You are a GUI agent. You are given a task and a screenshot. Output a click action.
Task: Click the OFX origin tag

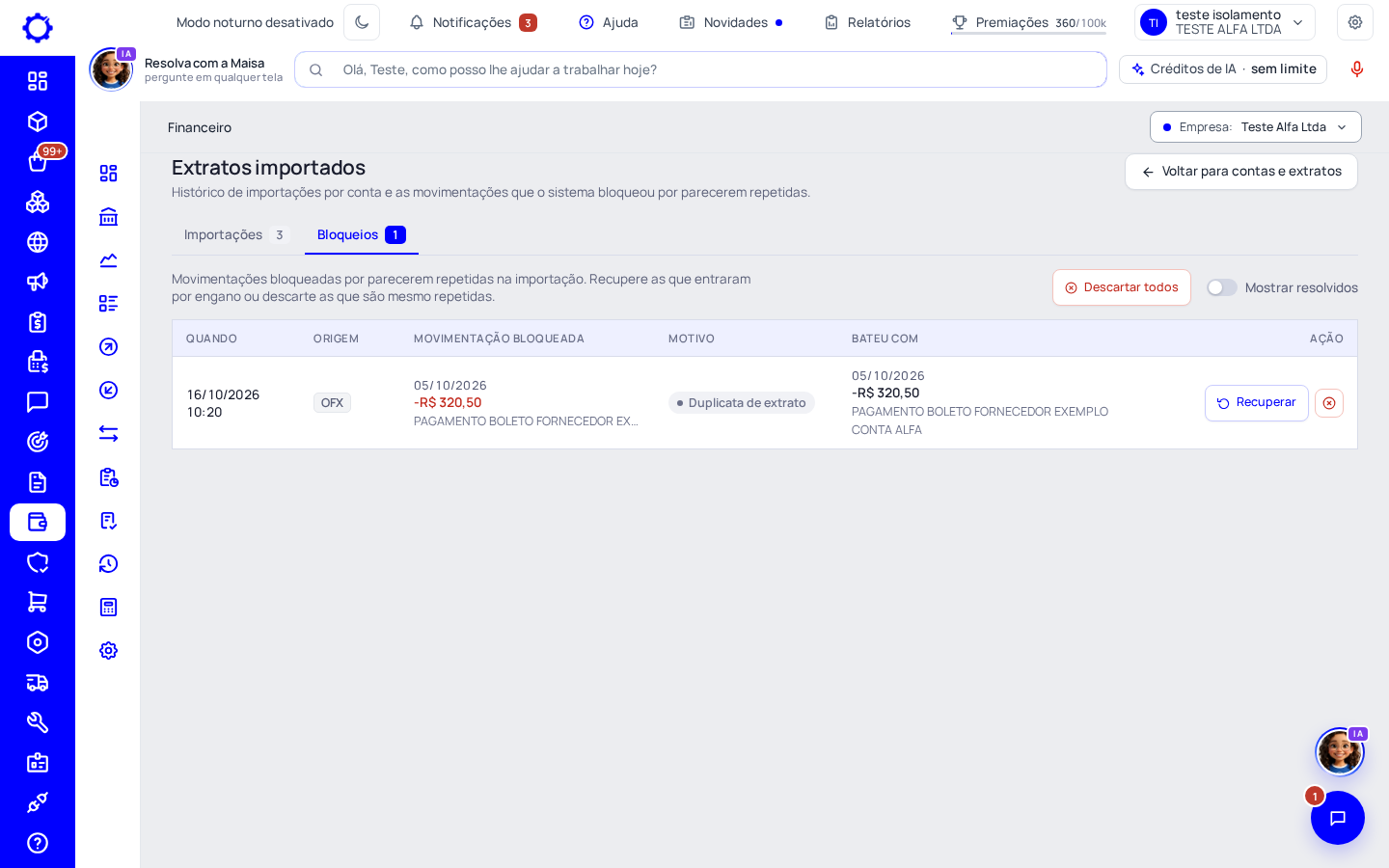click(x=332, y=403)
